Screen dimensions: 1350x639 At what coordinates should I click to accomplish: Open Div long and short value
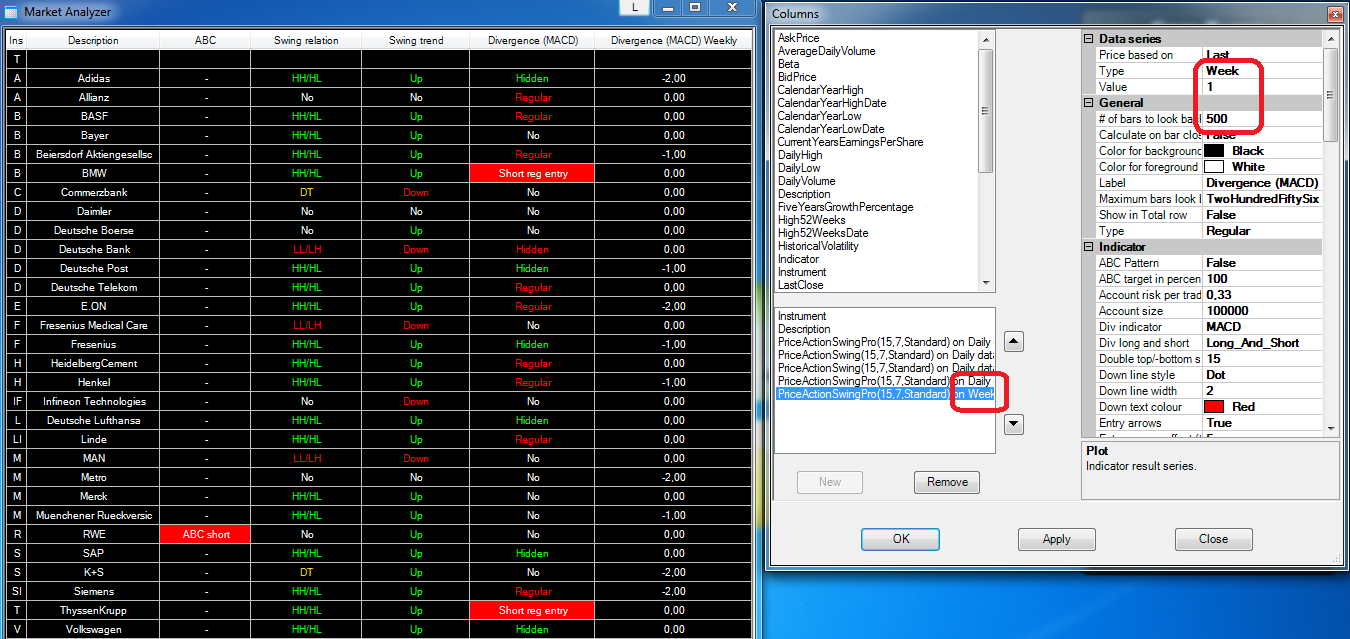click(x=1262, y=343)
